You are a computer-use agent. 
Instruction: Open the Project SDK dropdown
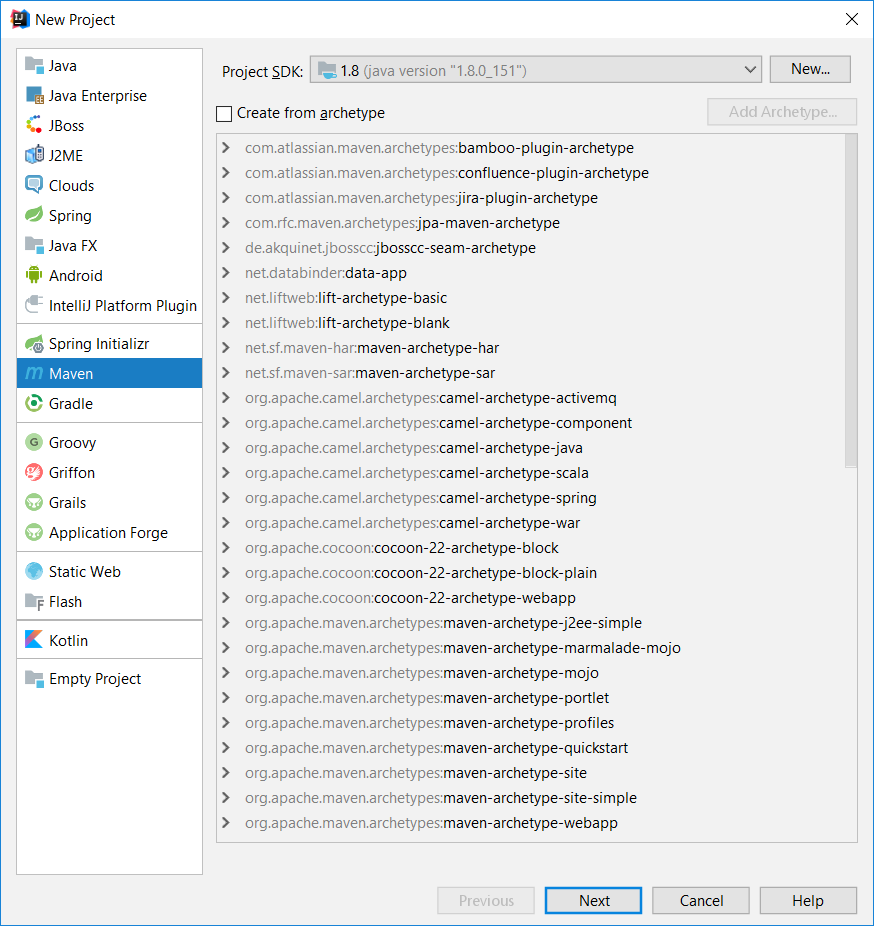(536, 70)
